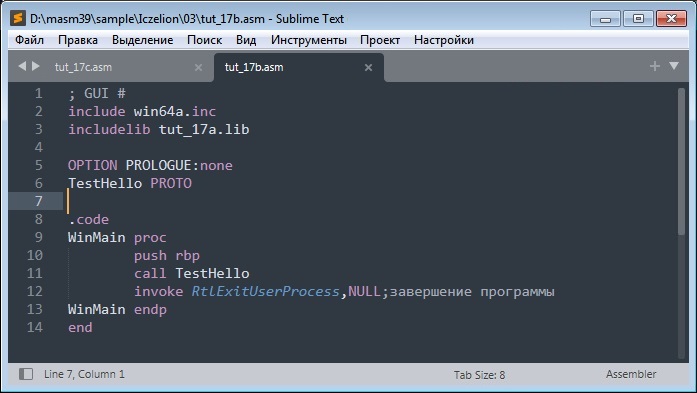Open the Вид menu
The image size is (697, 393).
coord(246,40)
